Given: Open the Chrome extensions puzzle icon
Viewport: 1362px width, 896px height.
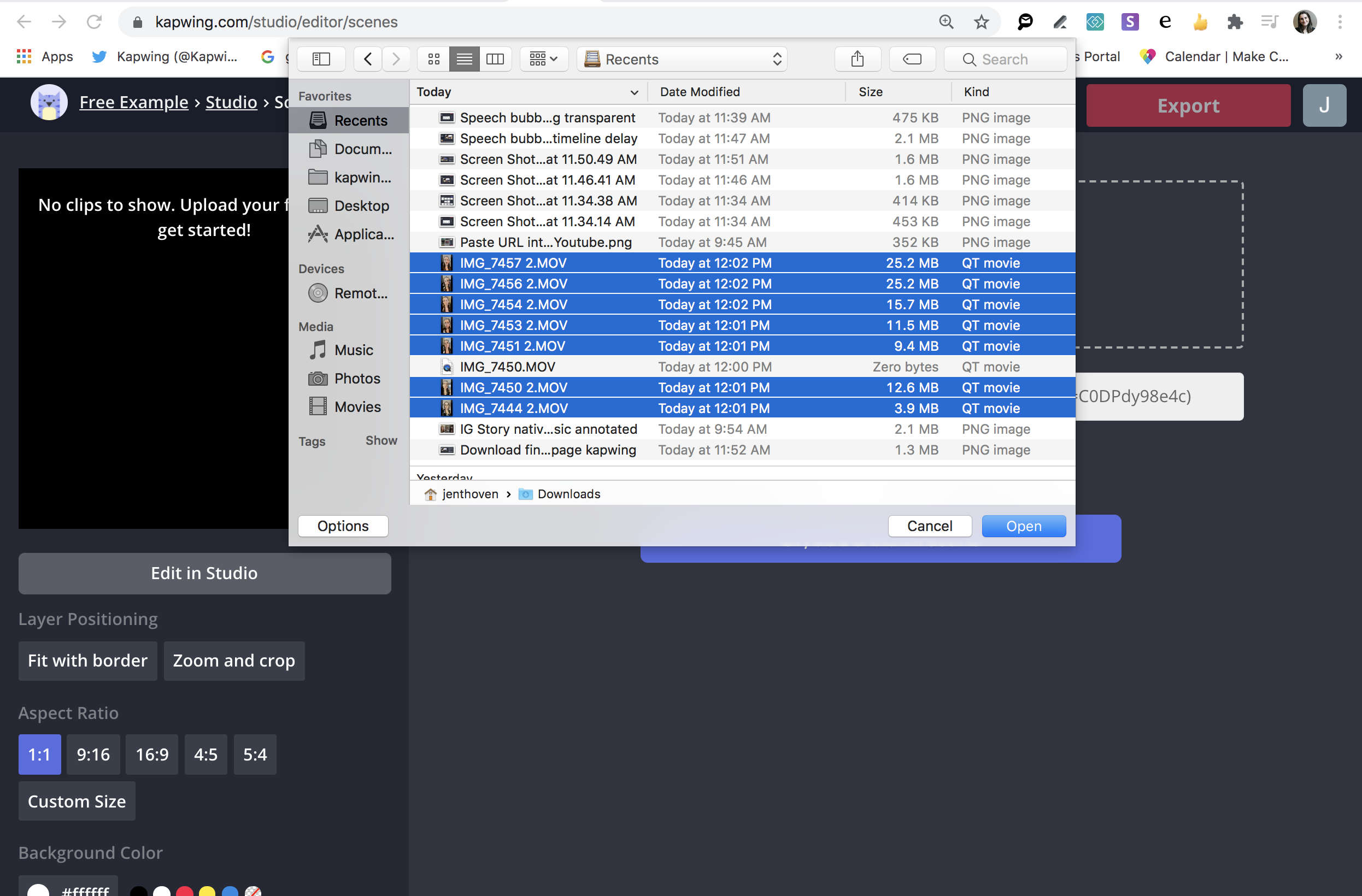Looking at the screenshot, I should coord(1235,22).
